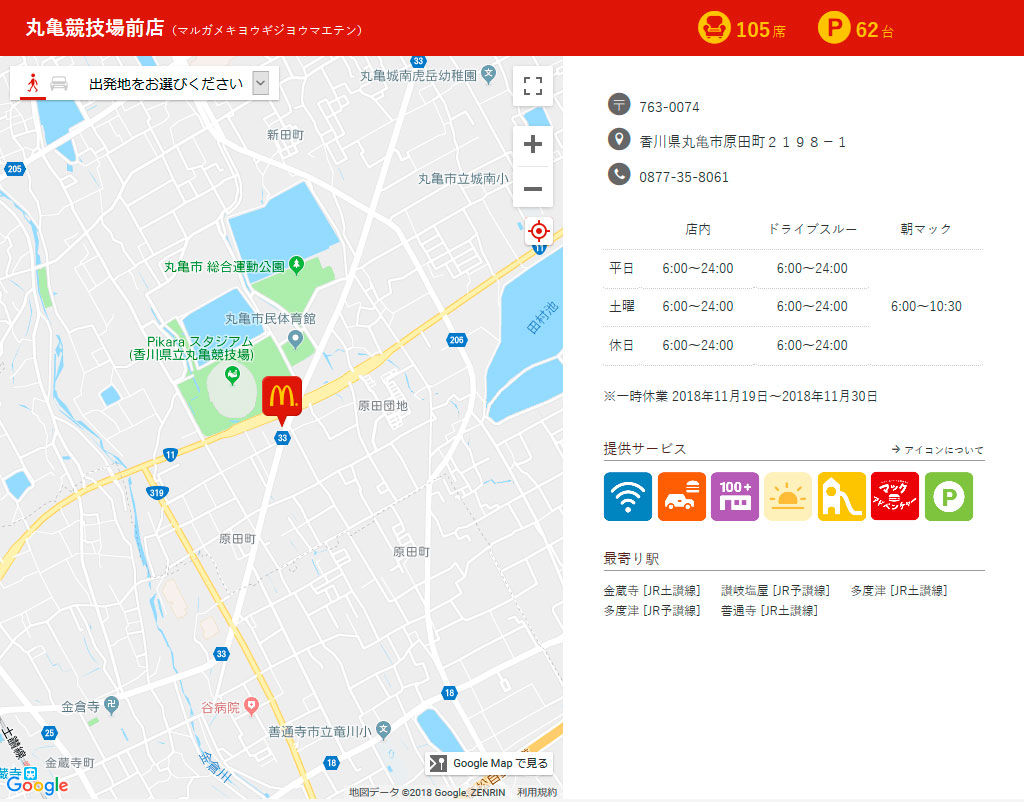Click the 金蔵寺町 map label

(70, 762)
